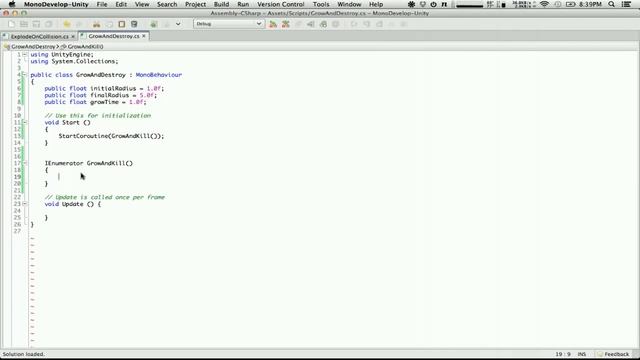
Task: Click the grayed Step Over icon
Action: pos(354,24)
